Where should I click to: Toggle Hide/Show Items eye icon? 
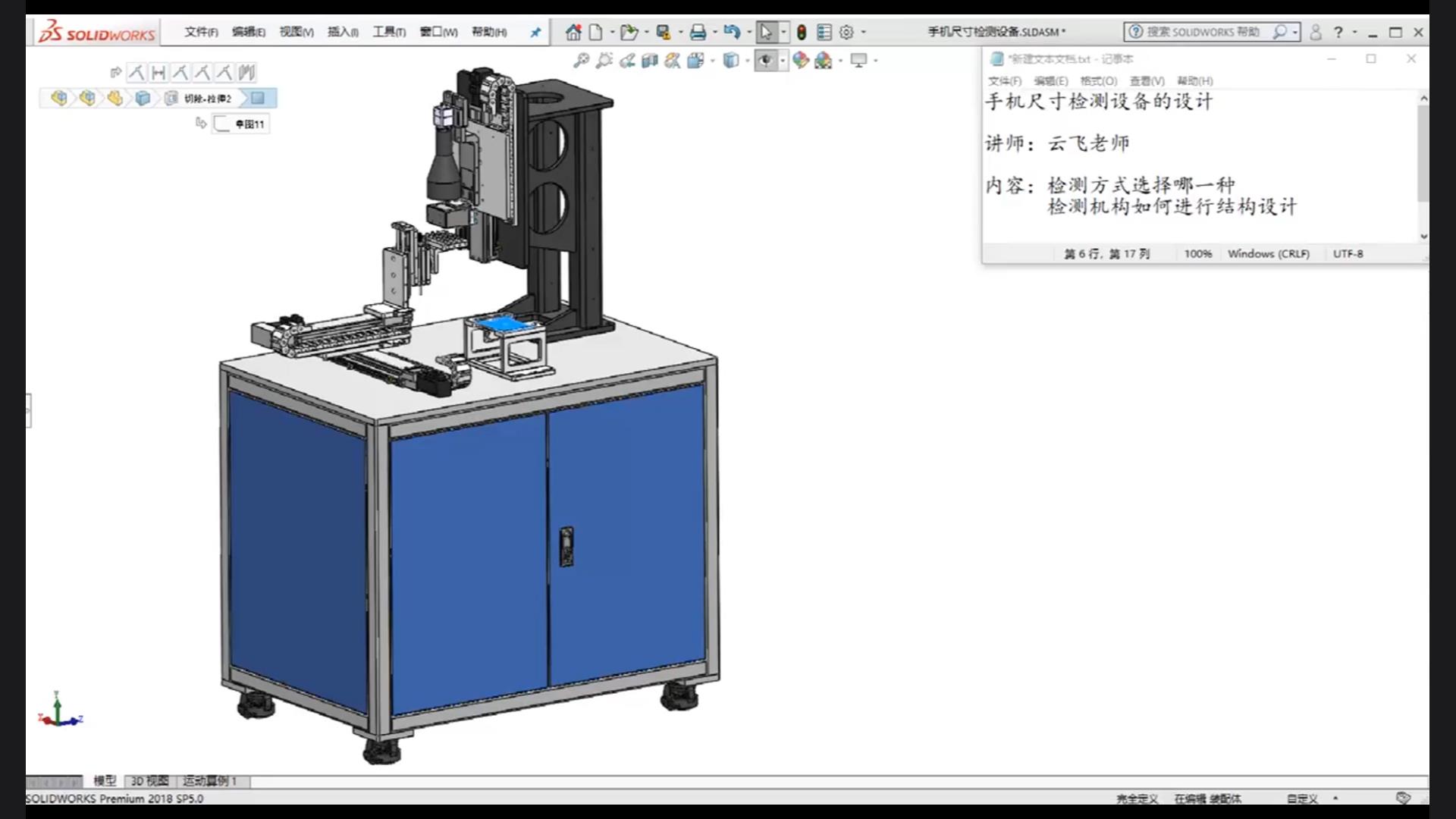point(766,60)
